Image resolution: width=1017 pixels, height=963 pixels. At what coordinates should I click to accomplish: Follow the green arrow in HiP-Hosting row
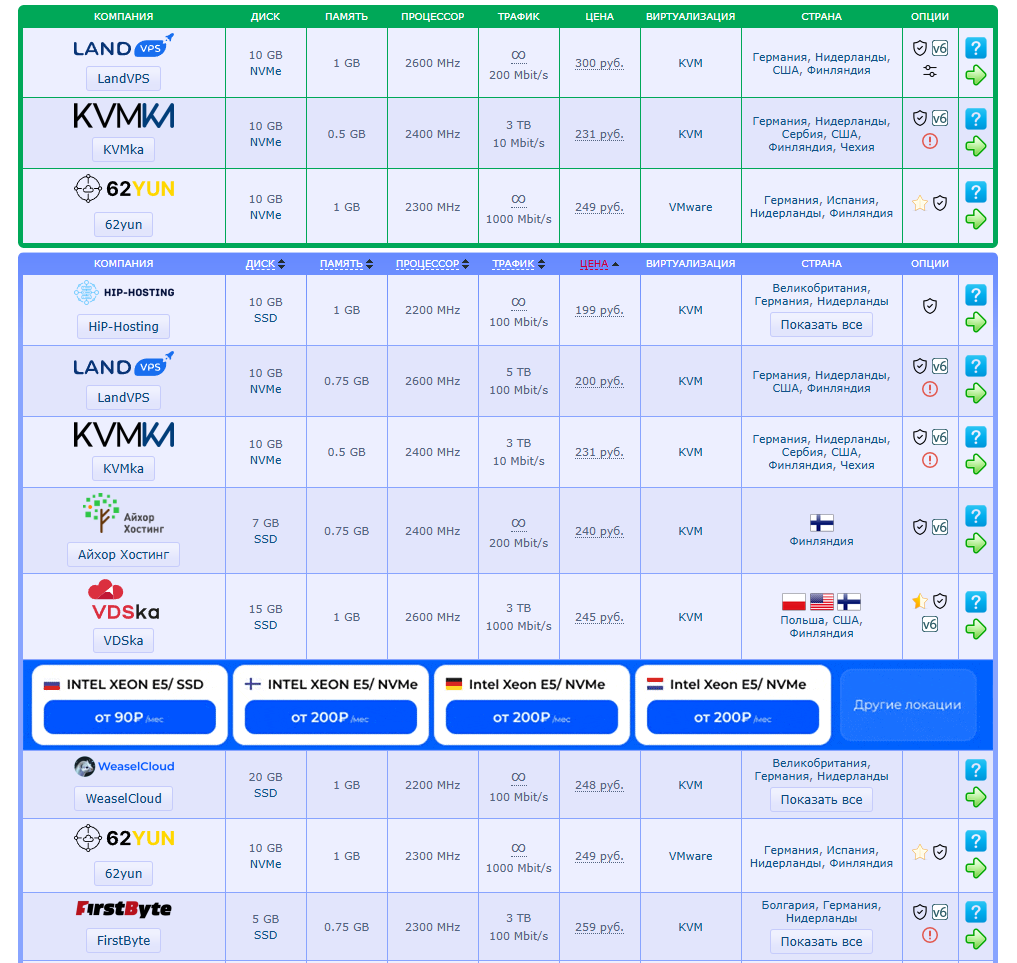click(x=975, y=322)
